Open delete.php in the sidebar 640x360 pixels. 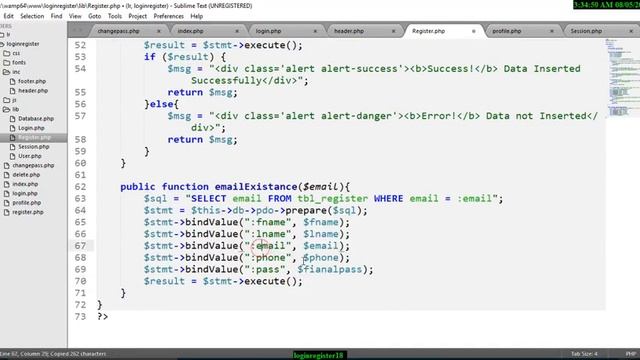(x=26, y=175)
